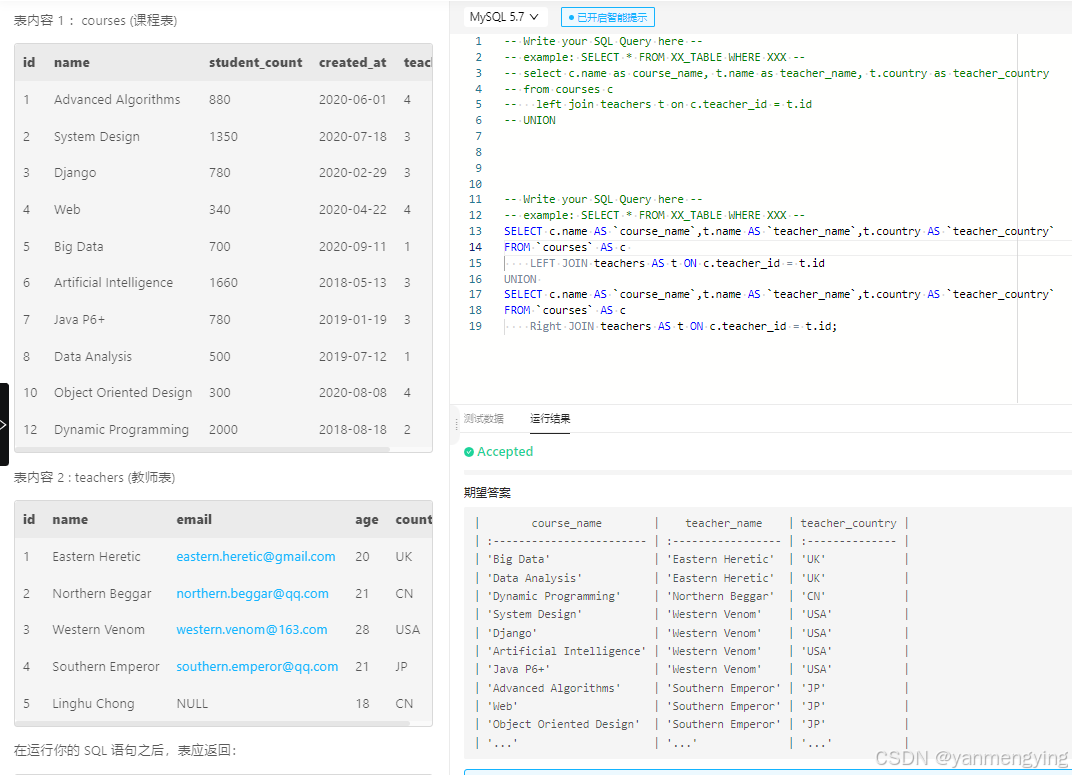Open the western.venom@163.com email link
This screenshot has height=775, width=1072.
252,629
